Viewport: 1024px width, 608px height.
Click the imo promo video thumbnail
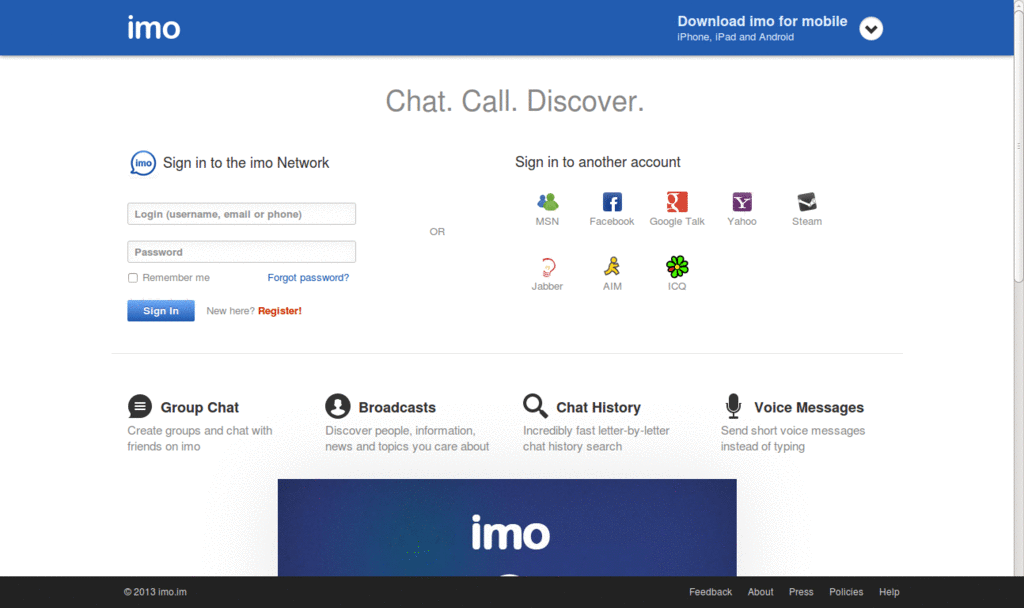(507, 528)
